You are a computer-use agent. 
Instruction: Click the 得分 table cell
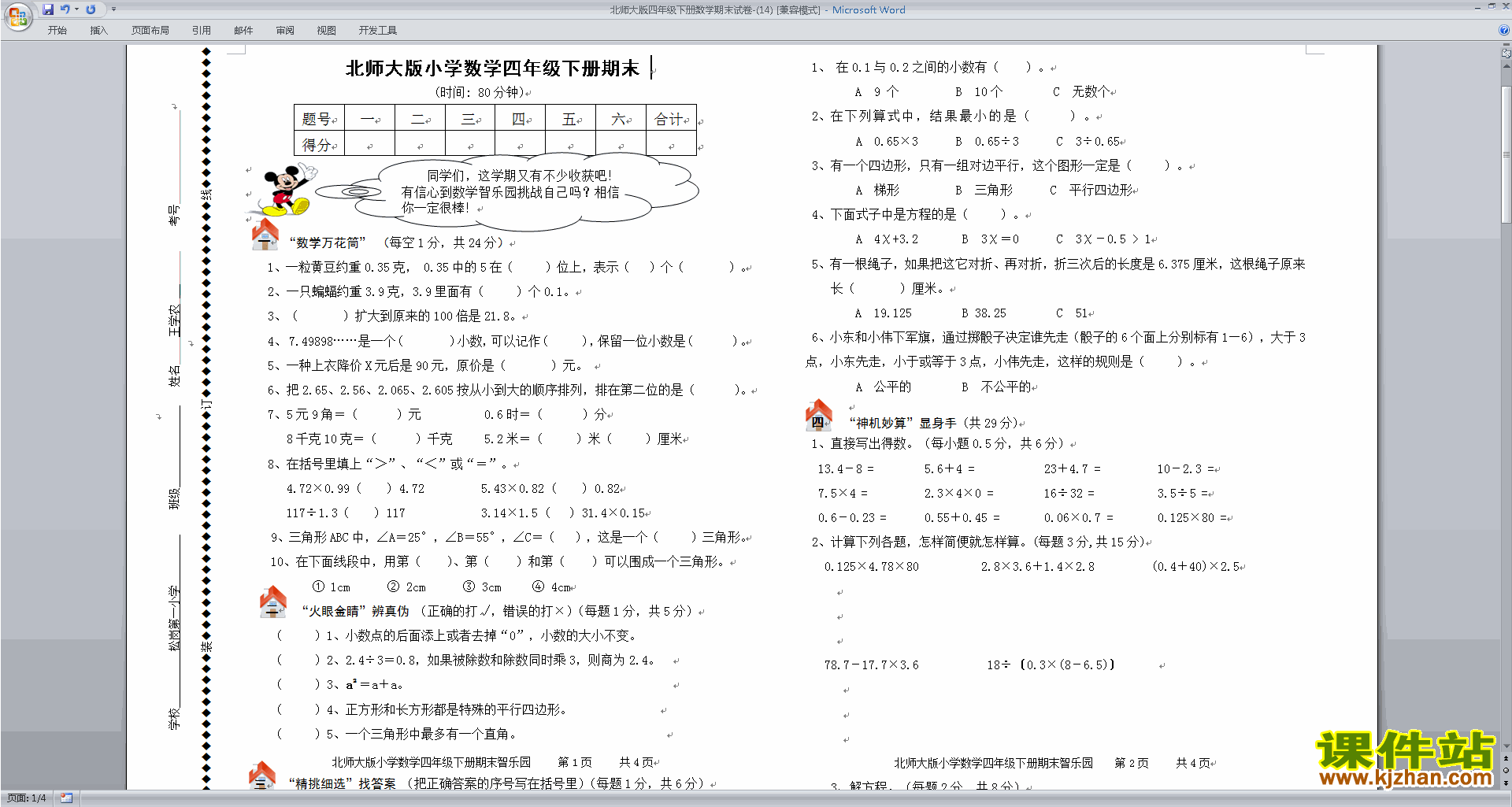point(319,145)
